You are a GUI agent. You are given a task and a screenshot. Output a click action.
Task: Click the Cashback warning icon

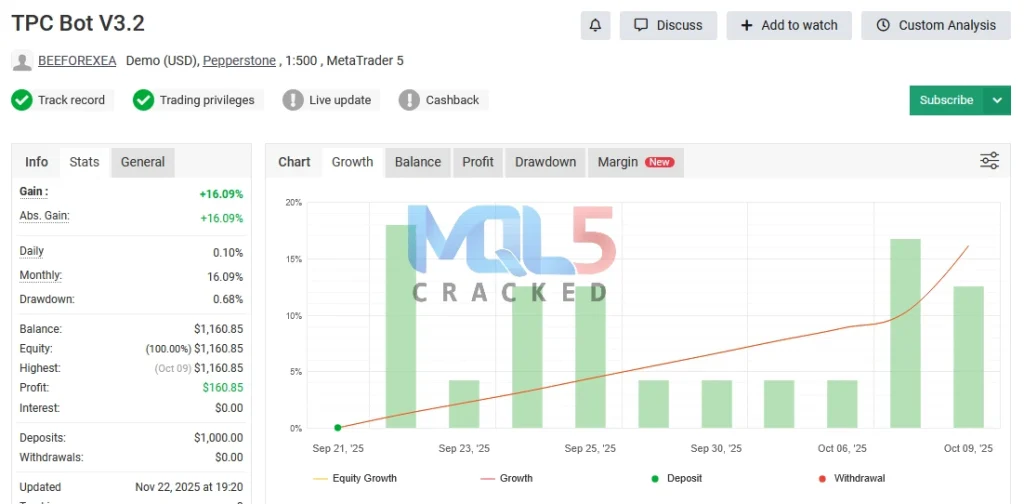point(409,100)
